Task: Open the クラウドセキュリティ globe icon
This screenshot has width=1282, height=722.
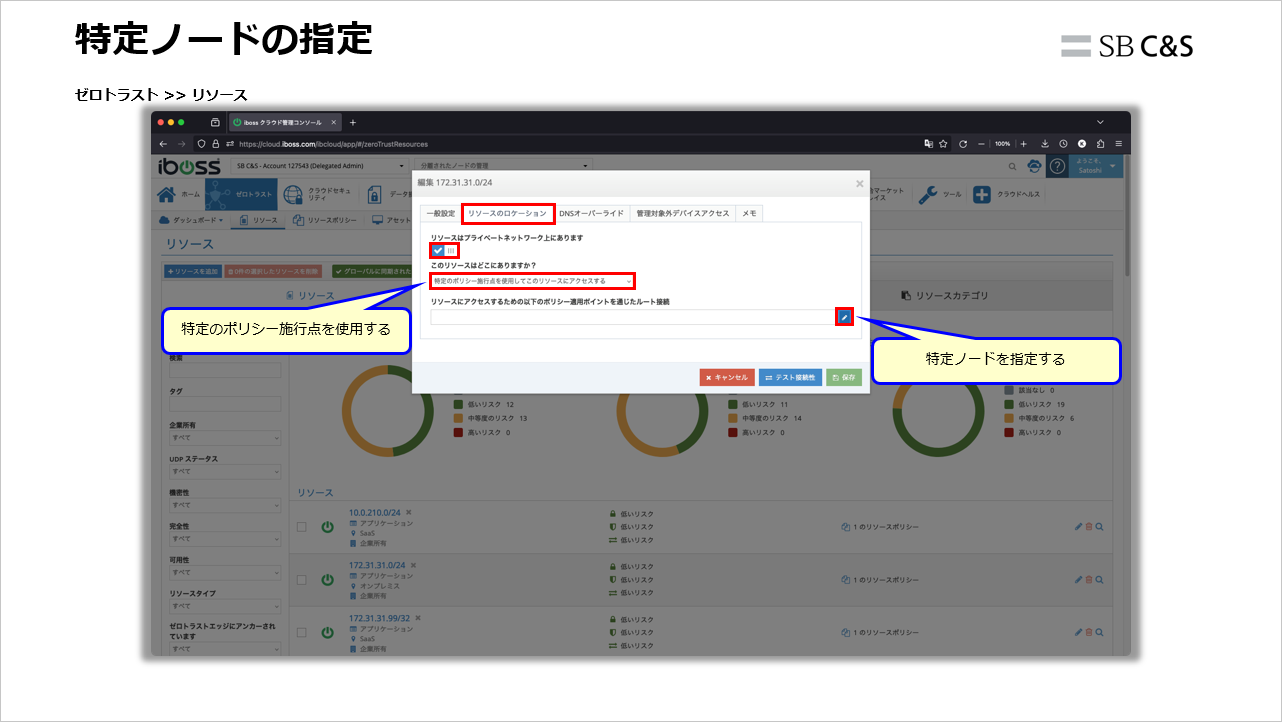Action: click(292, 193)
